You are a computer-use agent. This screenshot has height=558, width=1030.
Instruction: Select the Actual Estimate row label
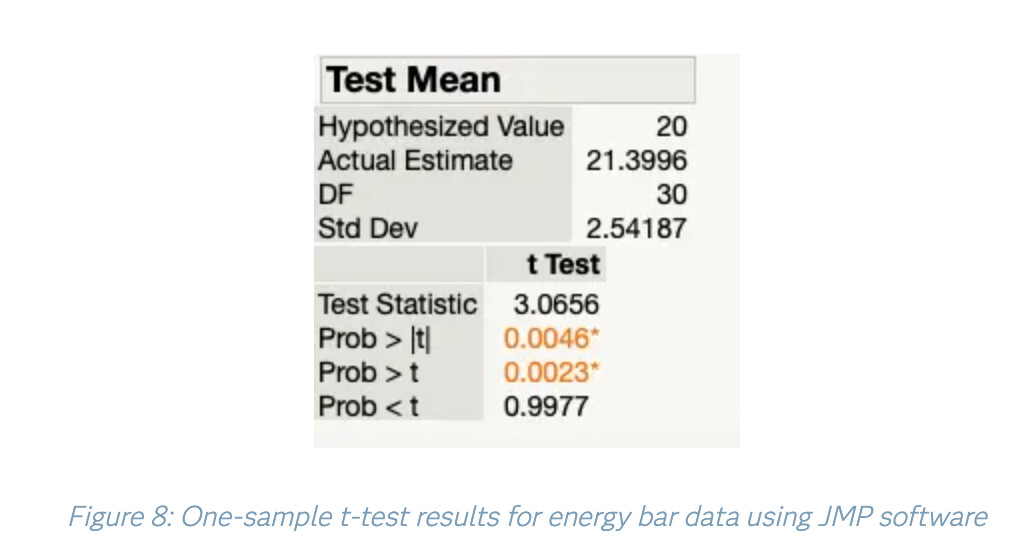point(415,161)
